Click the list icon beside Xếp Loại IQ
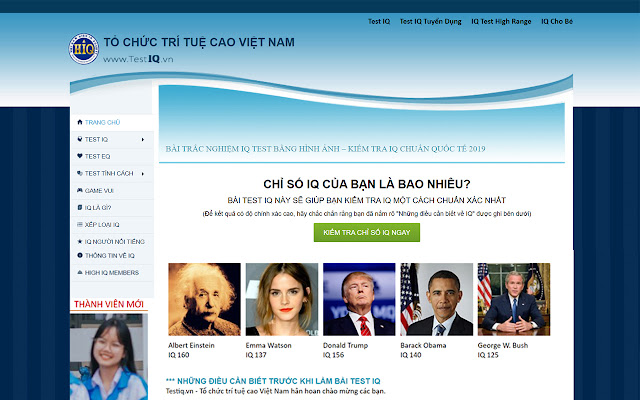This screenshot has height=400, width=640. tap(80, 224)
